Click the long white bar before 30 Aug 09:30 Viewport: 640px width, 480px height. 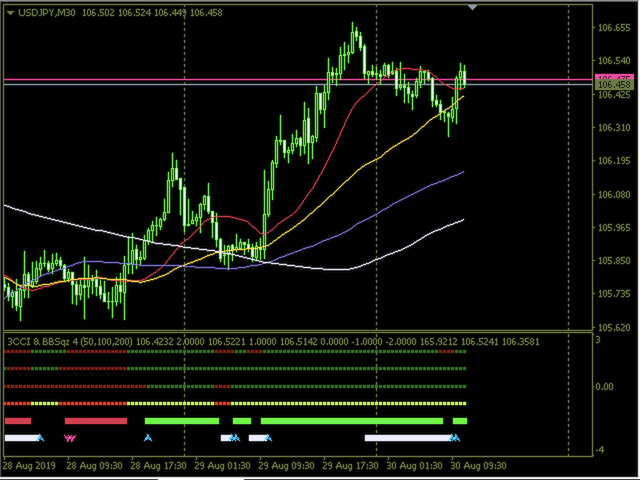point(407,438)
